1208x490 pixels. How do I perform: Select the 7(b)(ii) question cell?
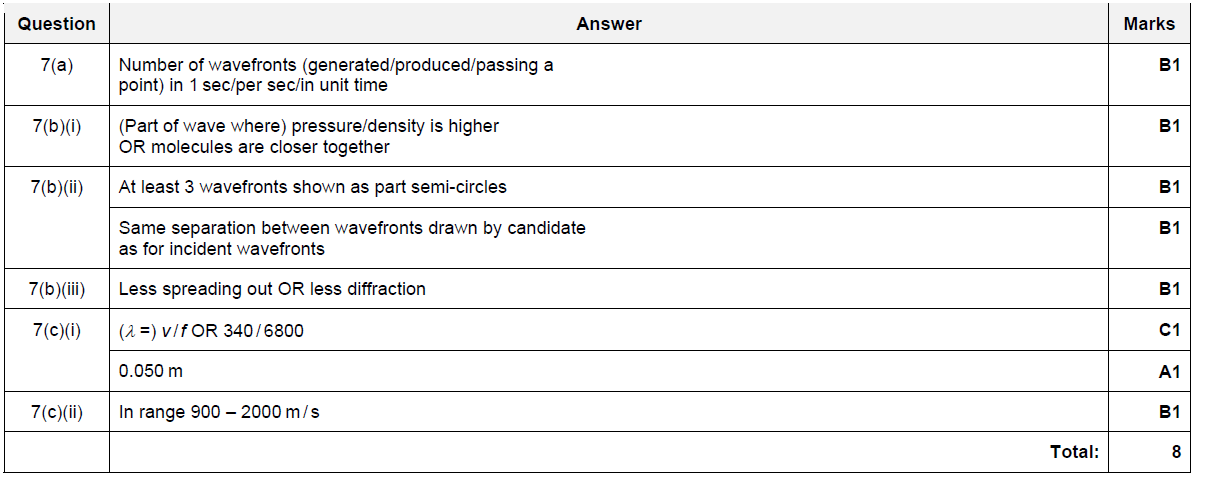tap(57, 187)
